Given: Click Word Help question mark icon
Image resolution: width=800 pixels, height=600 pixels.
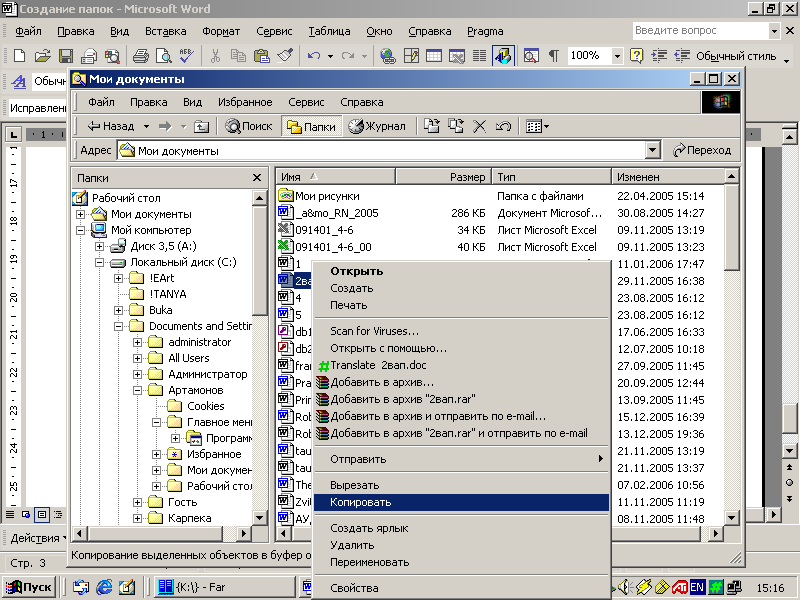Looking at the screenshot, I should pyautogui.click(x=636, y=56).
